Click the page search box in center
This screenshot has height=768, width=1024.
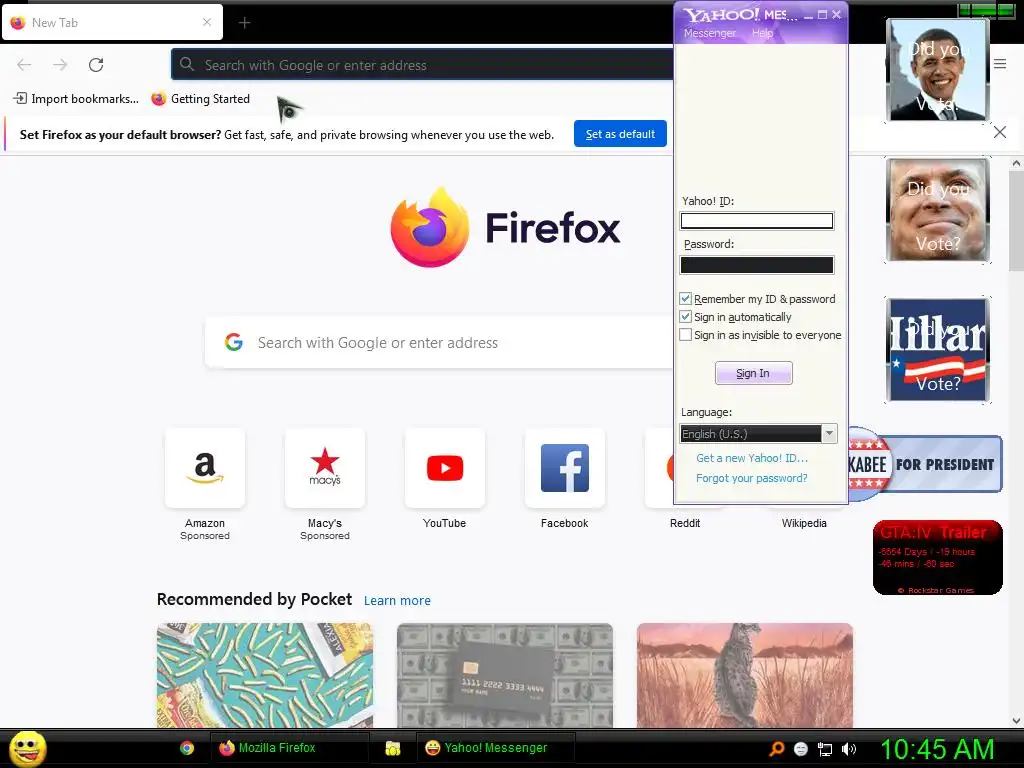pyautogui.click(x=439, y=342)
